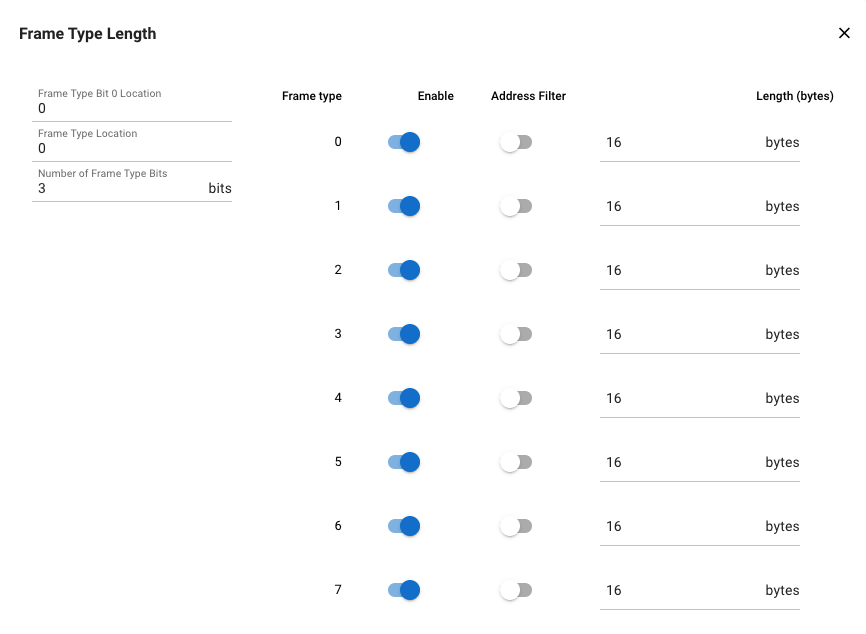Screen dimensions: 866x634
Task: Toggle Enable switch for frame type 2
Action: [404, 270]
